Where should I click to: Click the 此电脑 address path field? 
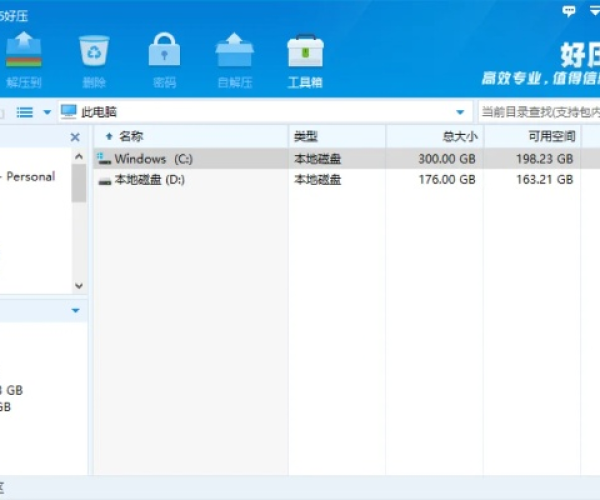click(266, 112)
